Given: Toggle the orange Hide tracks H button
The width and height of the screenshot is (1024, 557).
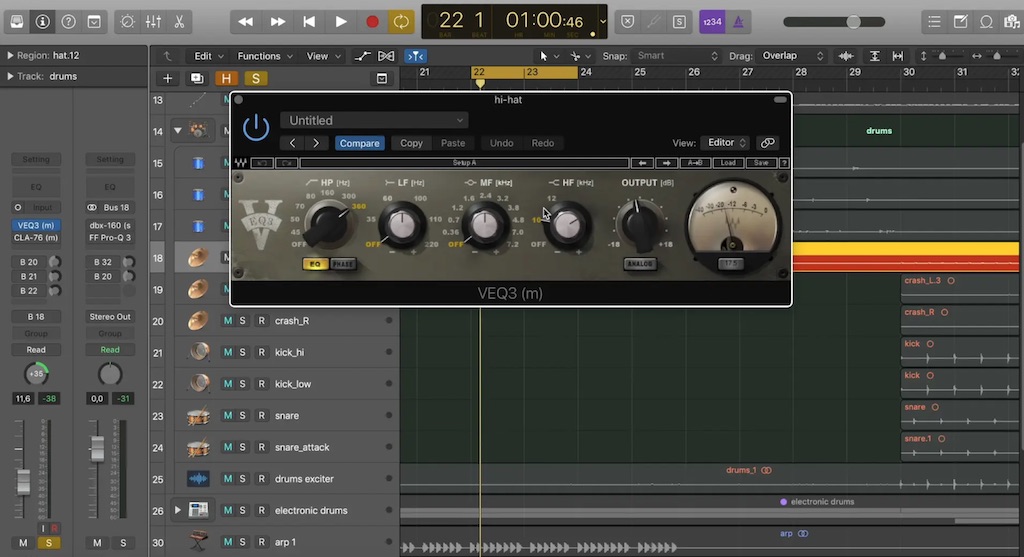Looking at the screenshot, I should pos(226,78).
